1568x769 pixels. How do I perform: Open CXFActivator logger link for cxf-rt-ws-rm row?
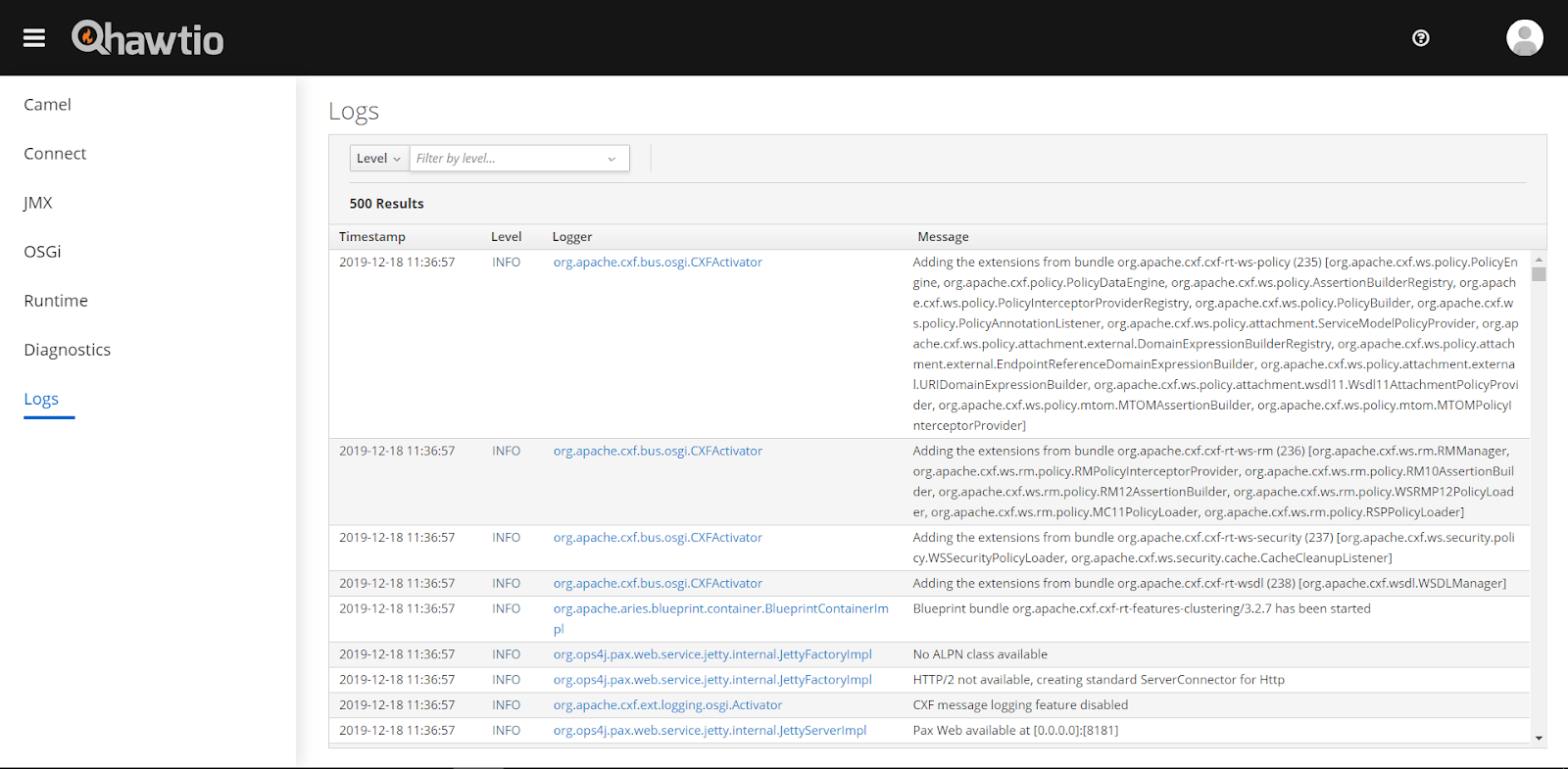click(658, 452)
